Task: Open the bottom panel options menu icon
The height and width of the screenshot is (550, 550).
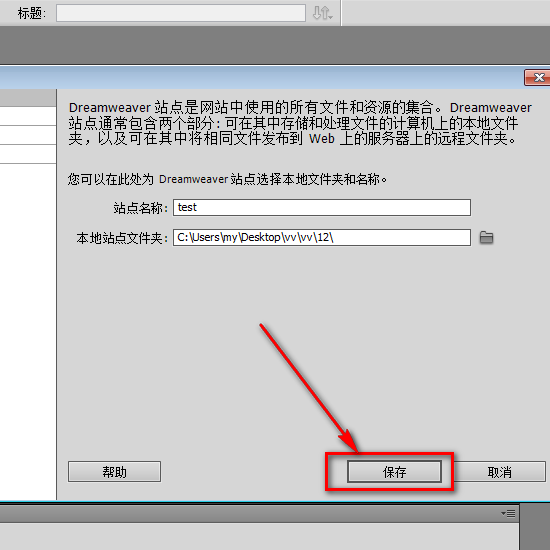Action: pyautogui.click(x=508, y=514)
